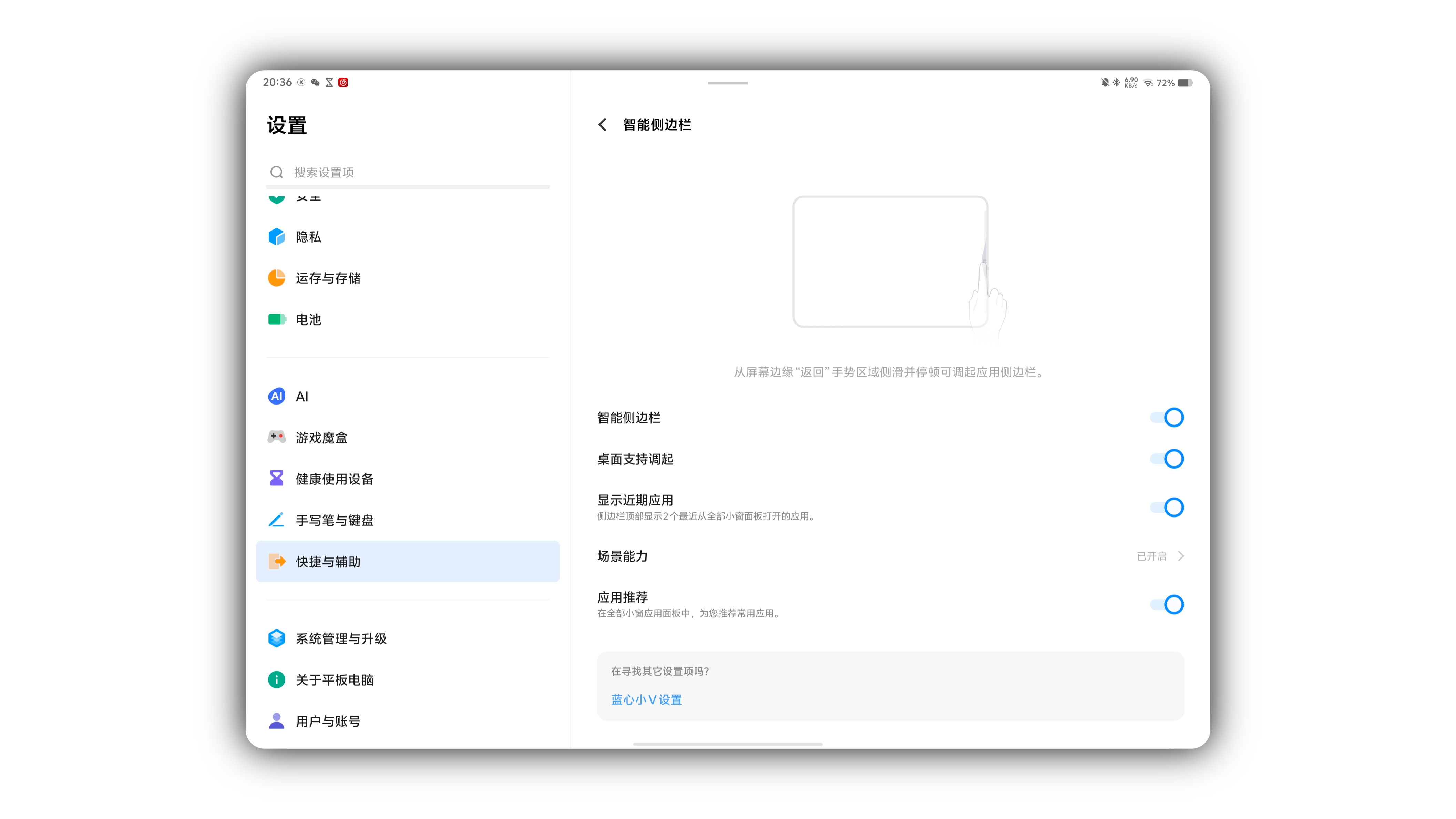
Task: Open the 运存与存储 settings category
Action: tap(408, 278)
